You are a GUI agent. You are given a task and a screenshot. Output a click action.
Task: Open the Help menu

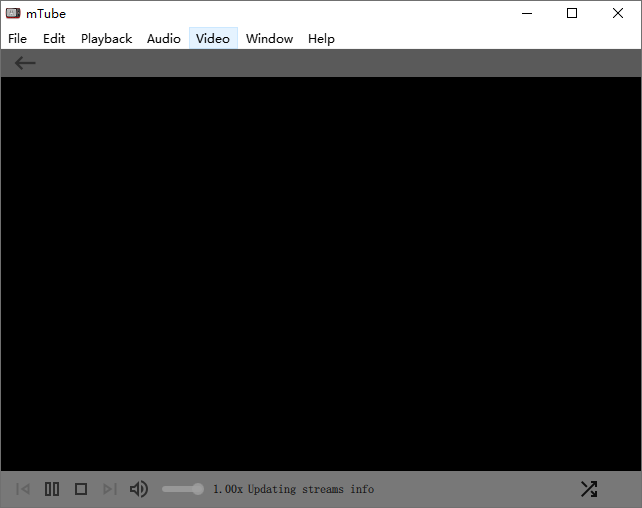pyautogui.click(x=321, y=38)
